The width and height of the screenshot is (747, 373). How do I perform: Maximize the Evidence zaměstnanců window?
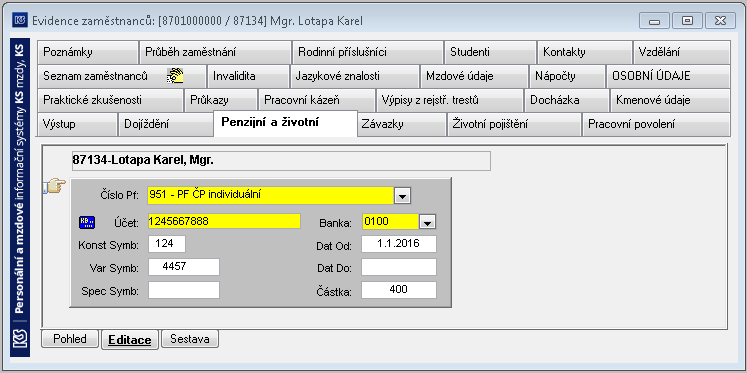687,21
